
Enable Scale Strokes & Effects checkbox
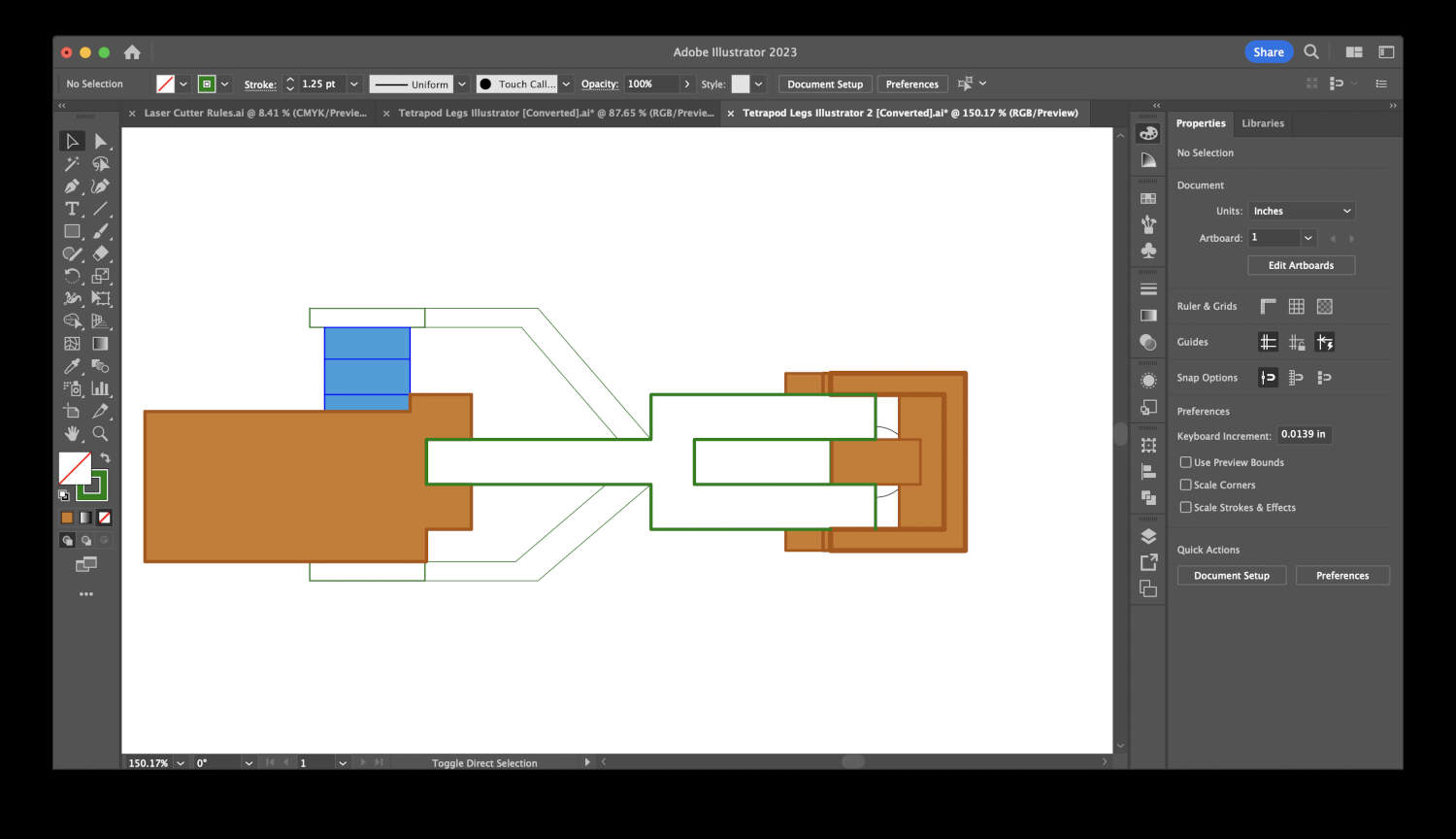[x=1185, y=507]
